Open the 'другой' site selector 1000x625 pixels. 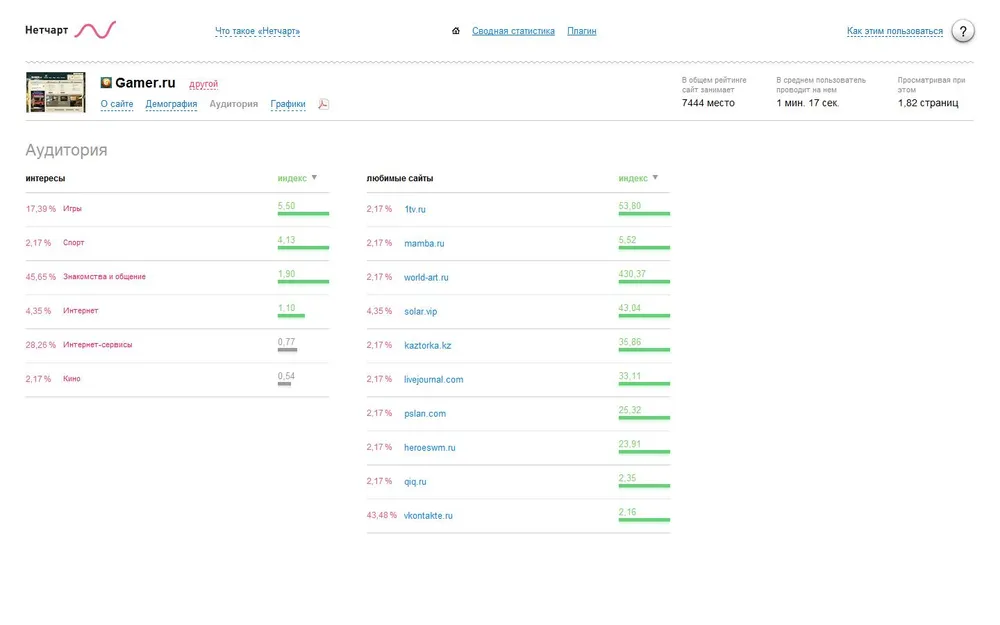[x=203, y=85]
